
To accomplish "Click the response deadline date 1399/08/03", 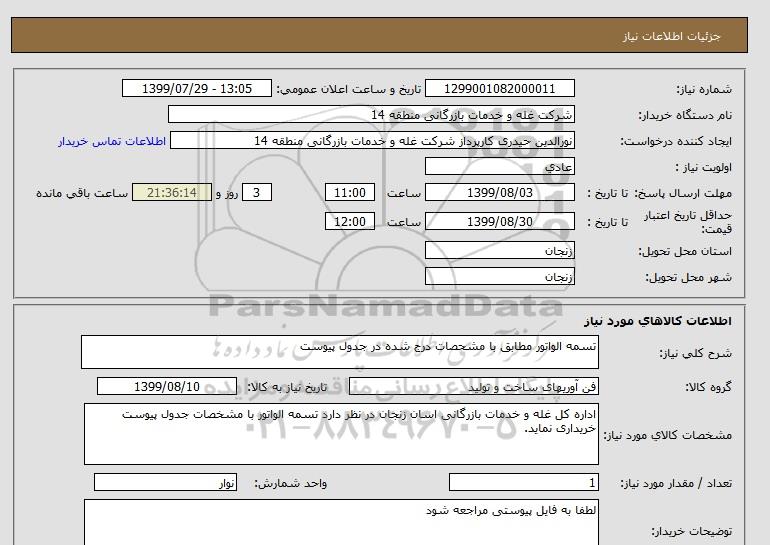I will click(499, 193).
